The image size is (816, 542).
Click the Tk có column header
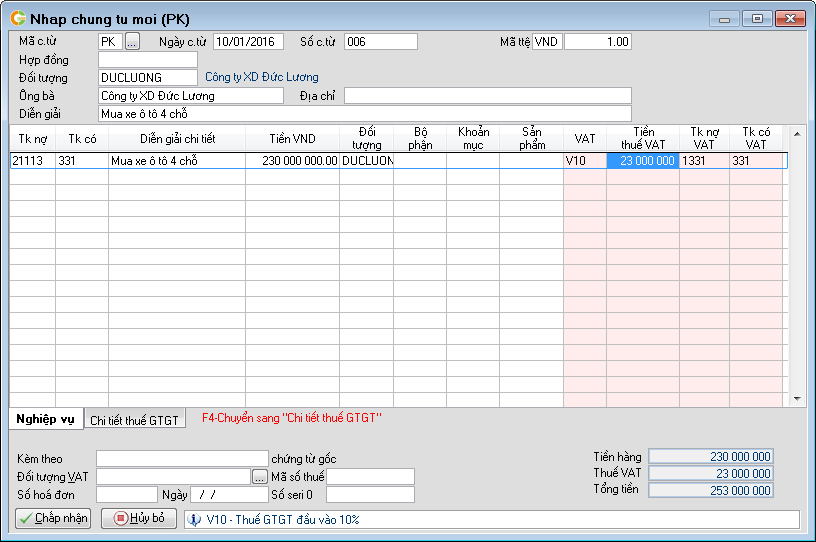[x=82, y=138]
